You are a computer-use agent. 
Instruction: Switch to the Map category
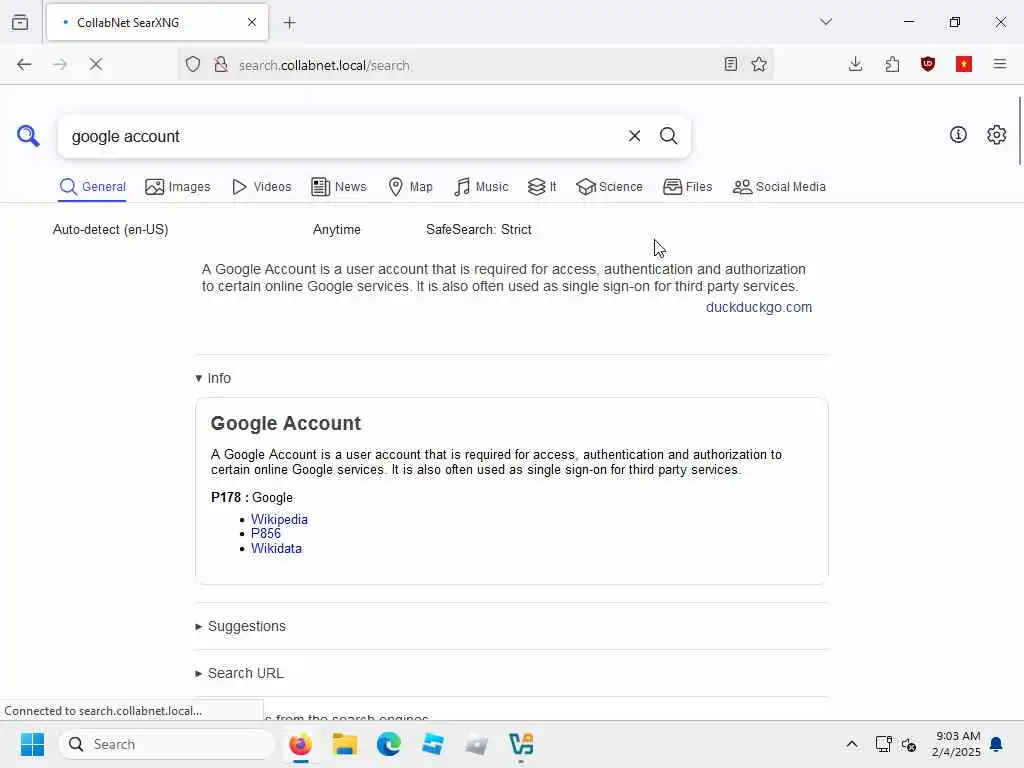point(410,187)
